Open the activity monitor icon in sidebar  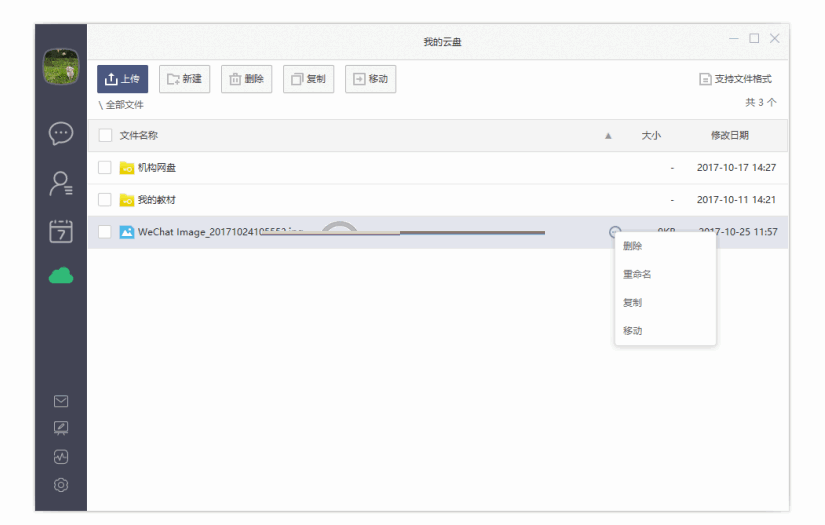[x=61, y=457]
